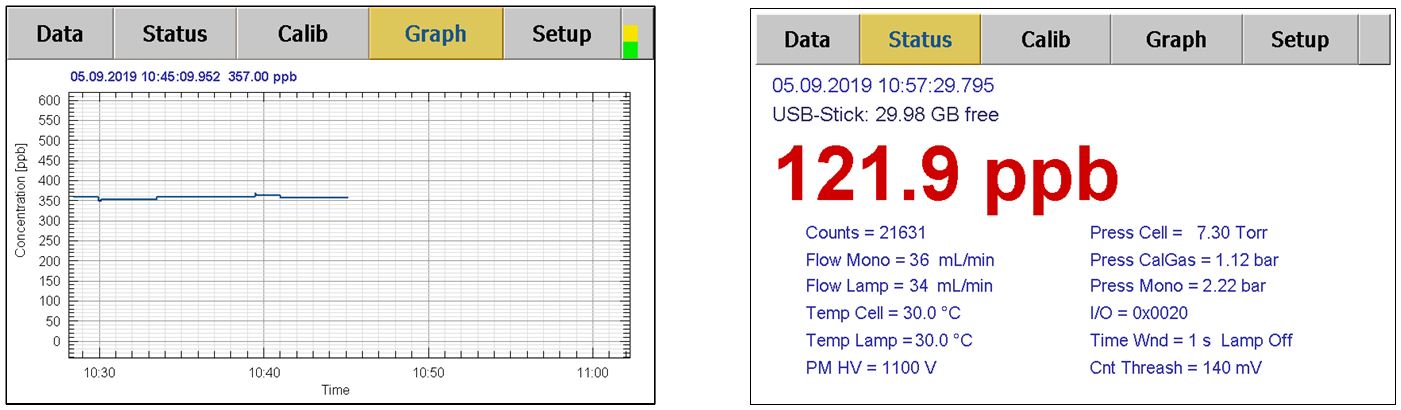Image resolution: width=1401 pixels, height=410 pixels.
Task: Click the green status indicator light
Action: coord(631,49)
